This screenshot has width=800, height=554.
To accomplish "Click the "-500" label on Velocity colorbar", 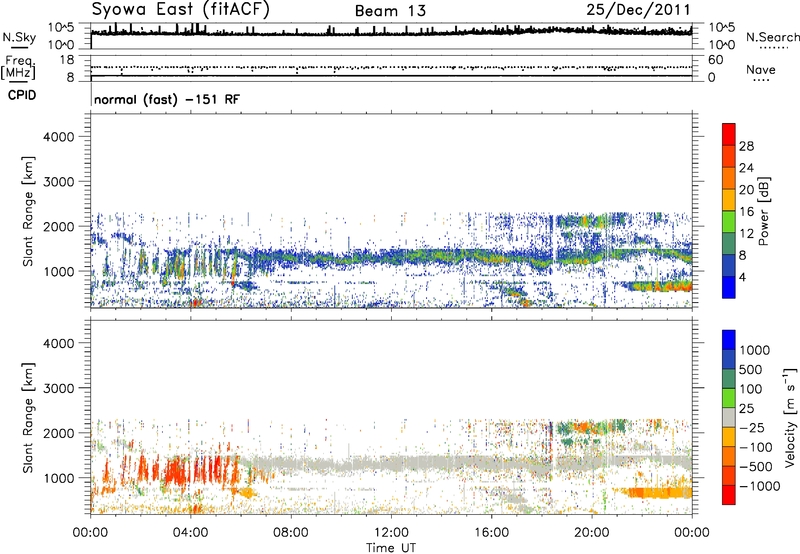I will (756, 467).
